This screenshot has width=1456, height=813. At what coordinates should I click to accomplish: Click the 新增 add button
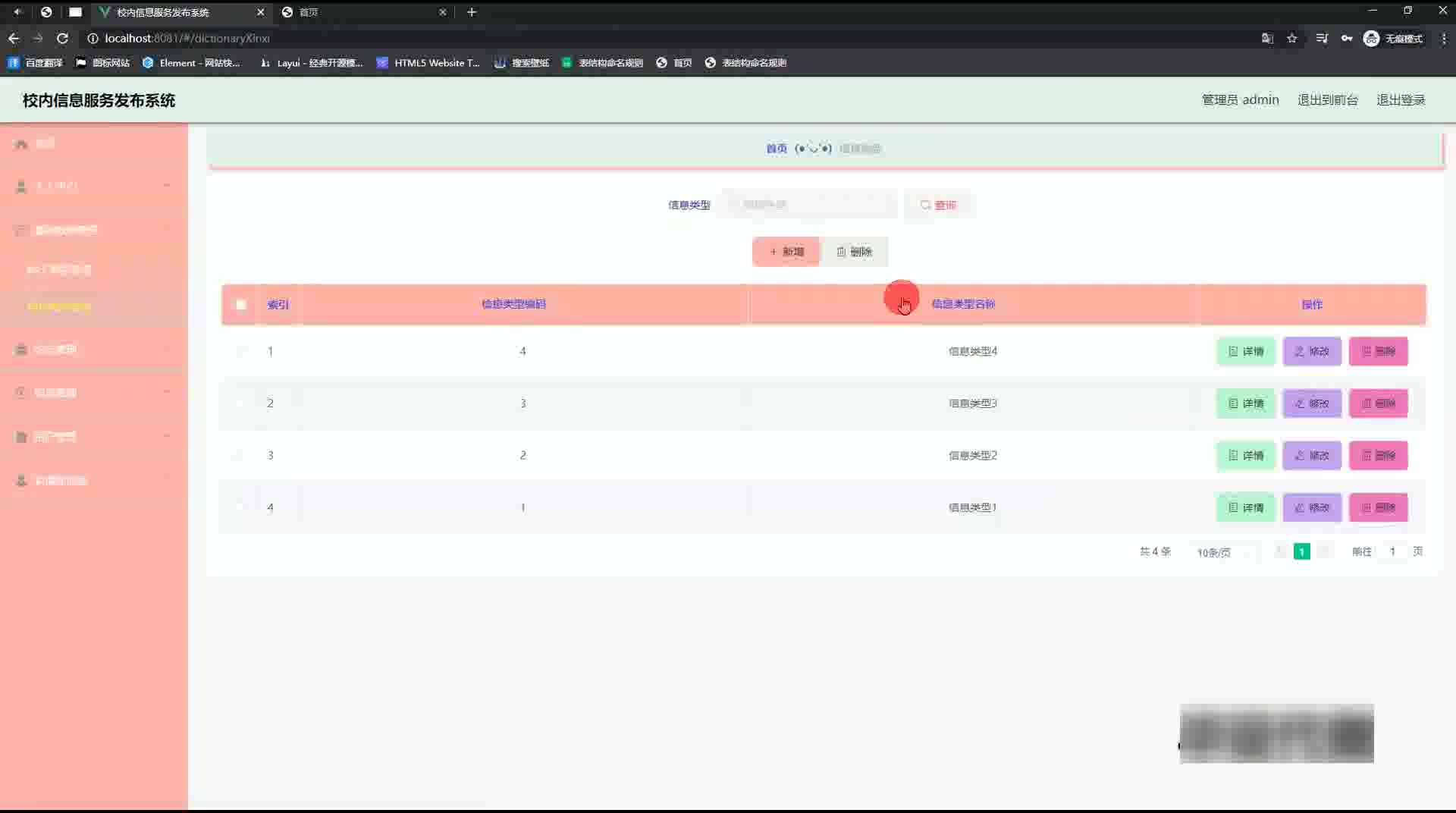786,252
